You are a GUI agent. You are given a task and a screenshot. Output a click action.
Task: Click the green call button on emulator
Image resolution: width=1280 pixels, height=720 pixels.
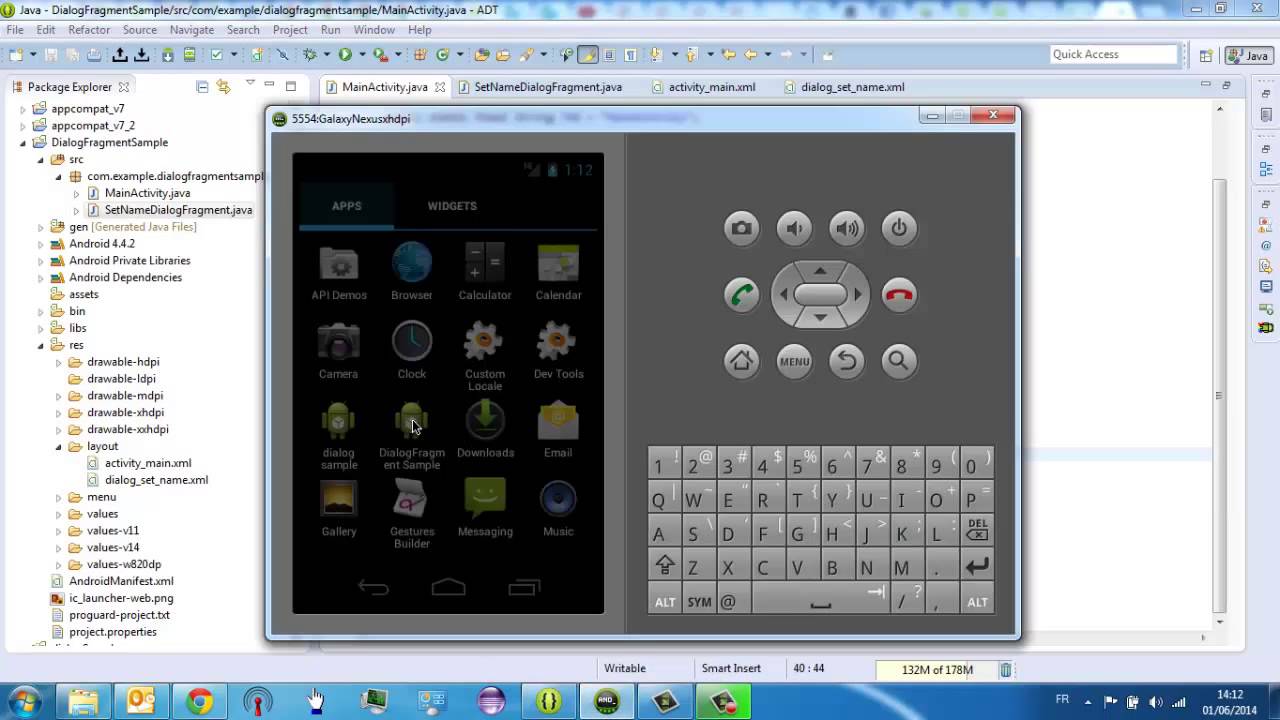(x=741, y=295)
